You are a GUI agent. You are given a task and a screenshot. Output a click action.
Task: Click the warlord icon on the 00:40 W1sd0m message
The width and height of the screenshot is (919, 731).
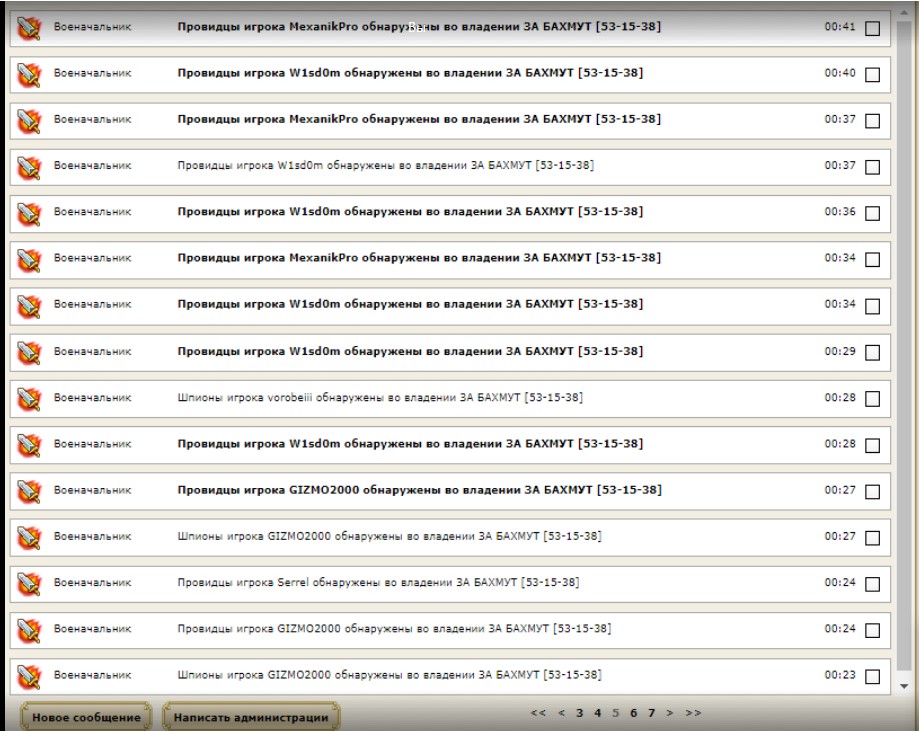point(29,73)
